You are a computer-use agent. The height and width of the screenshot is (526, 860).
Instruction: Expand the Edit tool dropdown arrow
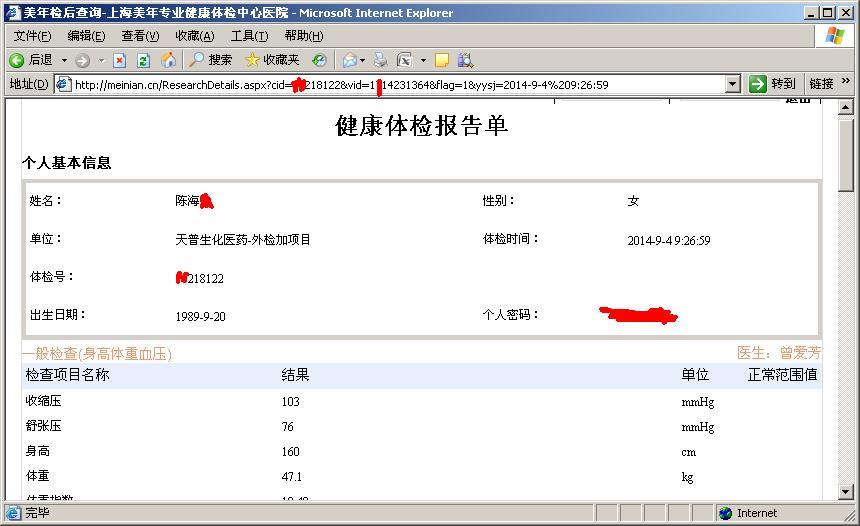[423, 60]
